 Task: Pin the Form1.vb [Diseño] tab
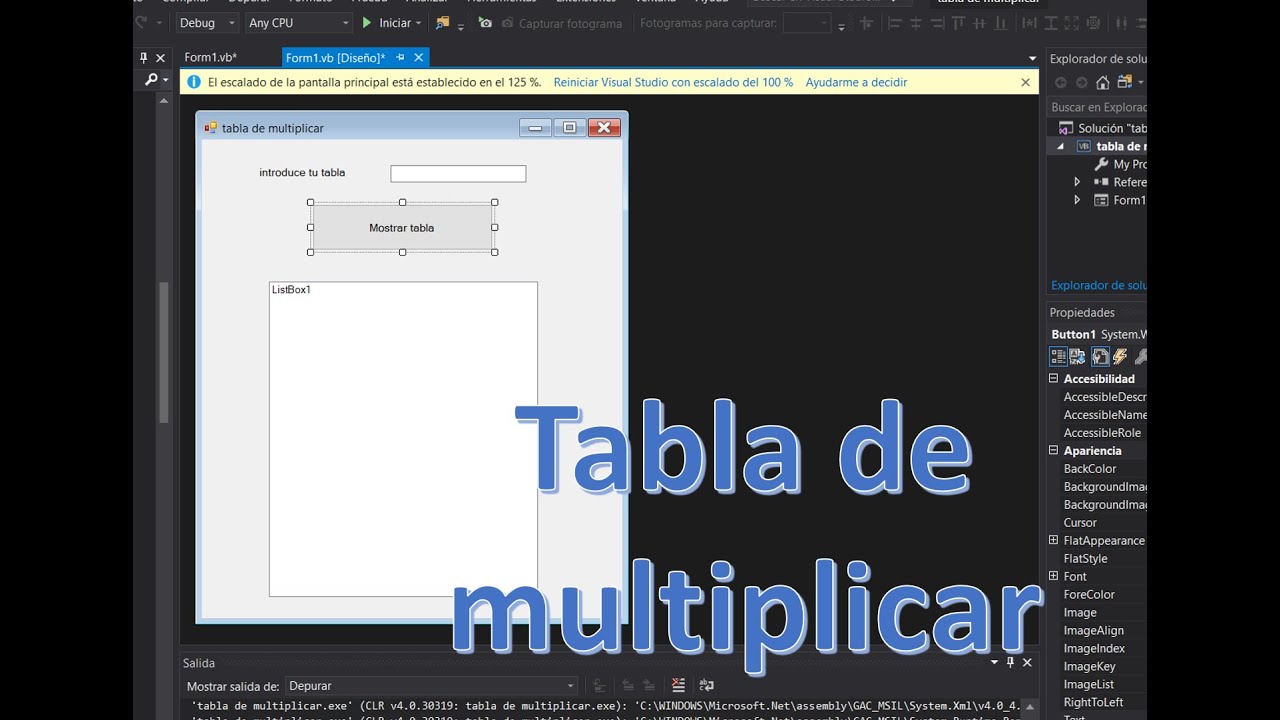pyautogui.click(x=400, y=58)
